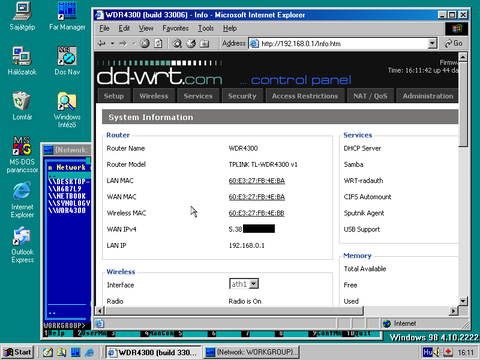This screenshot has width=480, height=360.
Task: Switch to the Setup tab
Action: point(114,96)
